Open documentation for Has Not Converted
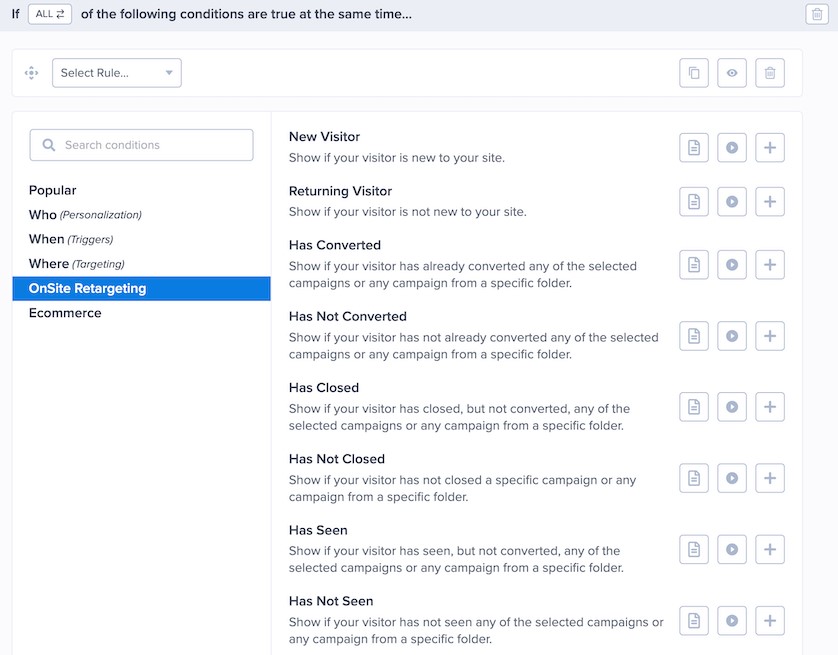This screenshot has height=655, width=838. pyautogui.click(x=694, y=336)
